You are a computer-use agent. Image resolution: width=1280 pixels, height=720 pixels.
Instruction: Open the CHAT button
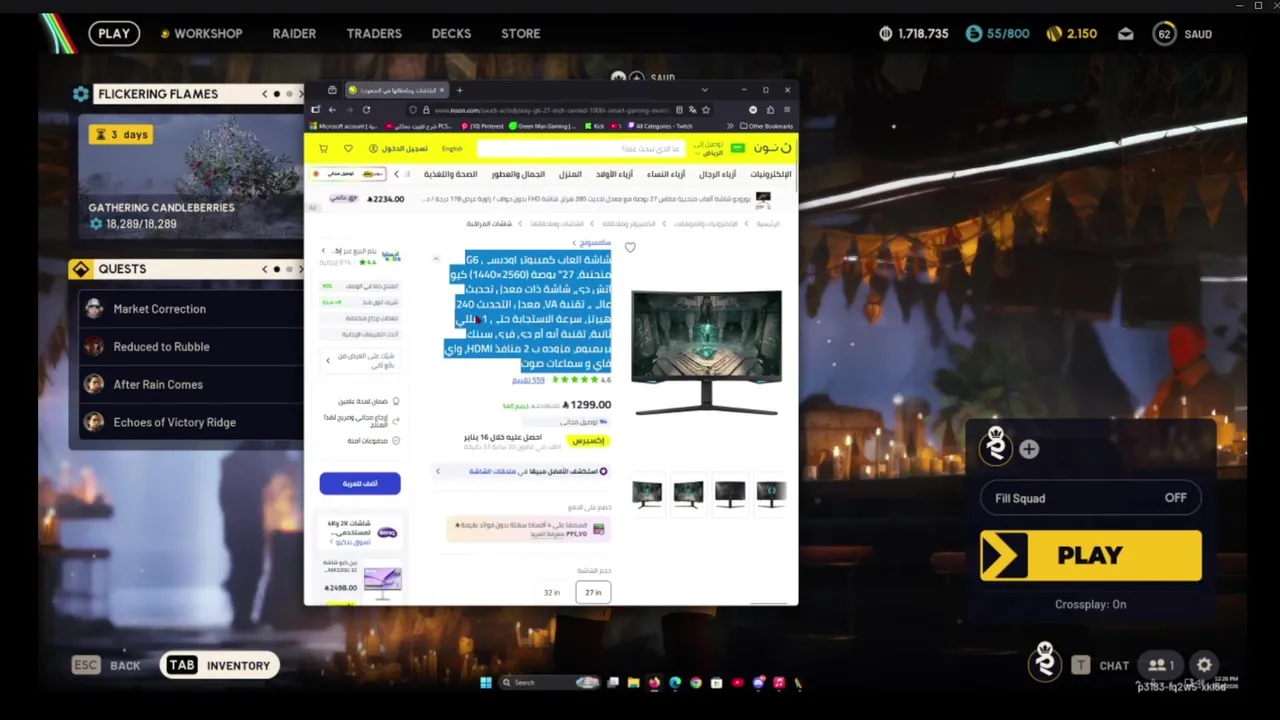(x=1100, y=665)
